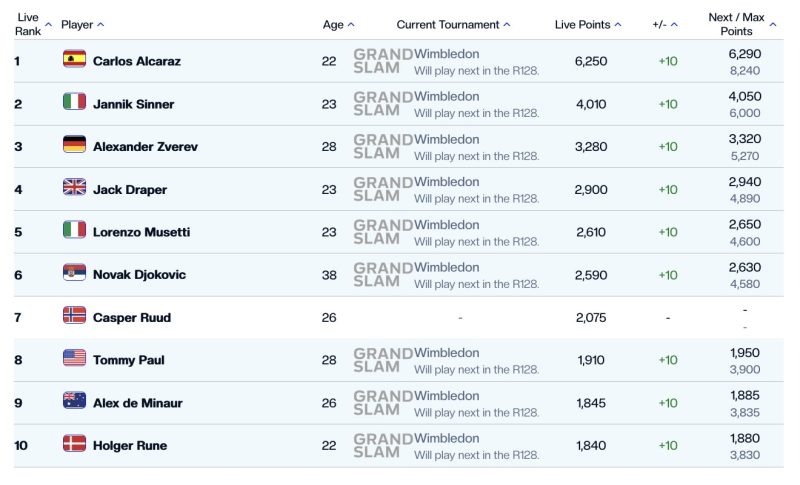
Task: Click USA flag icon beside Tommy Paul
Action: (74, 359)
